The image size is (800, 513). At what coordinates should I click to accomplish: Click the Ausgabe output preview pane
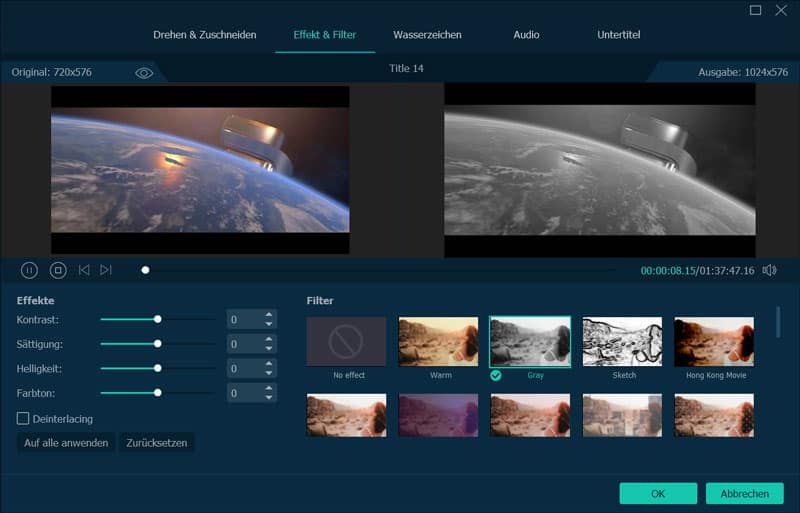[600, 170]
